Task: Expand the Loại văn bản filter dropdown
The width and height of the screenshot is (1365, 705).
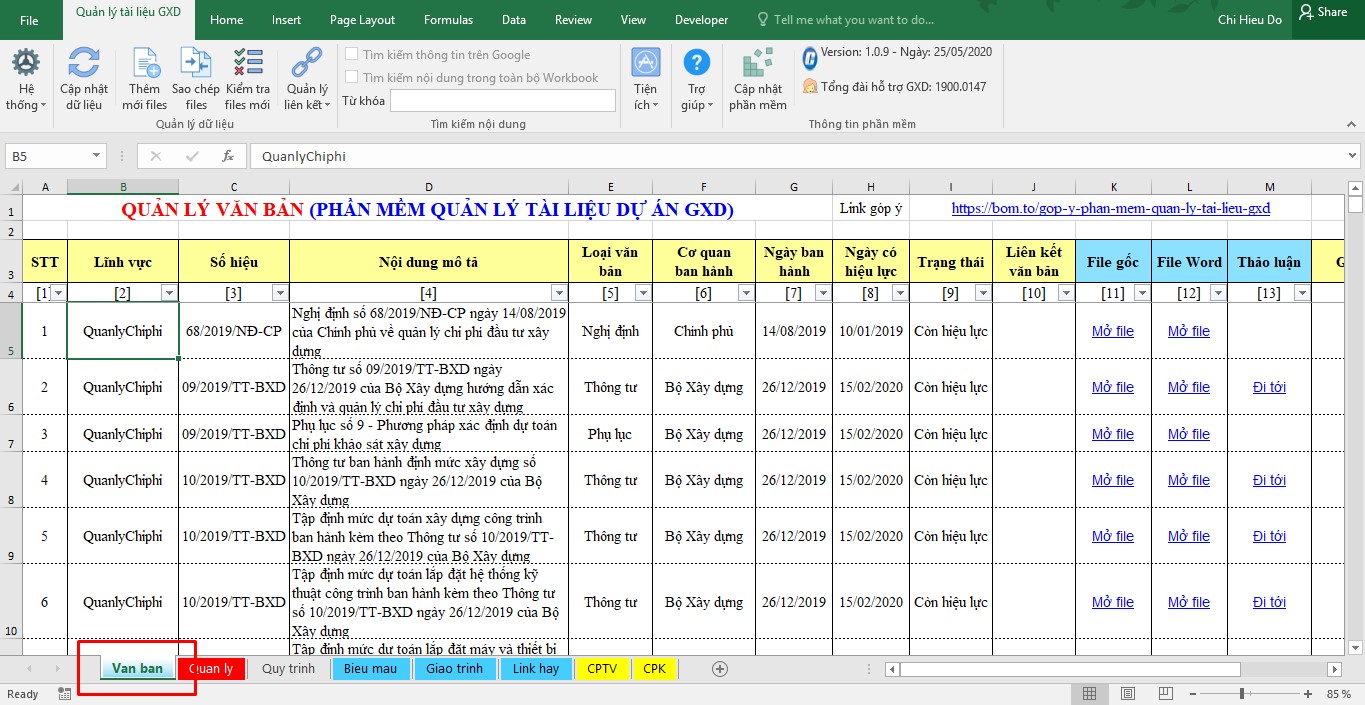Action: [642, 293]
